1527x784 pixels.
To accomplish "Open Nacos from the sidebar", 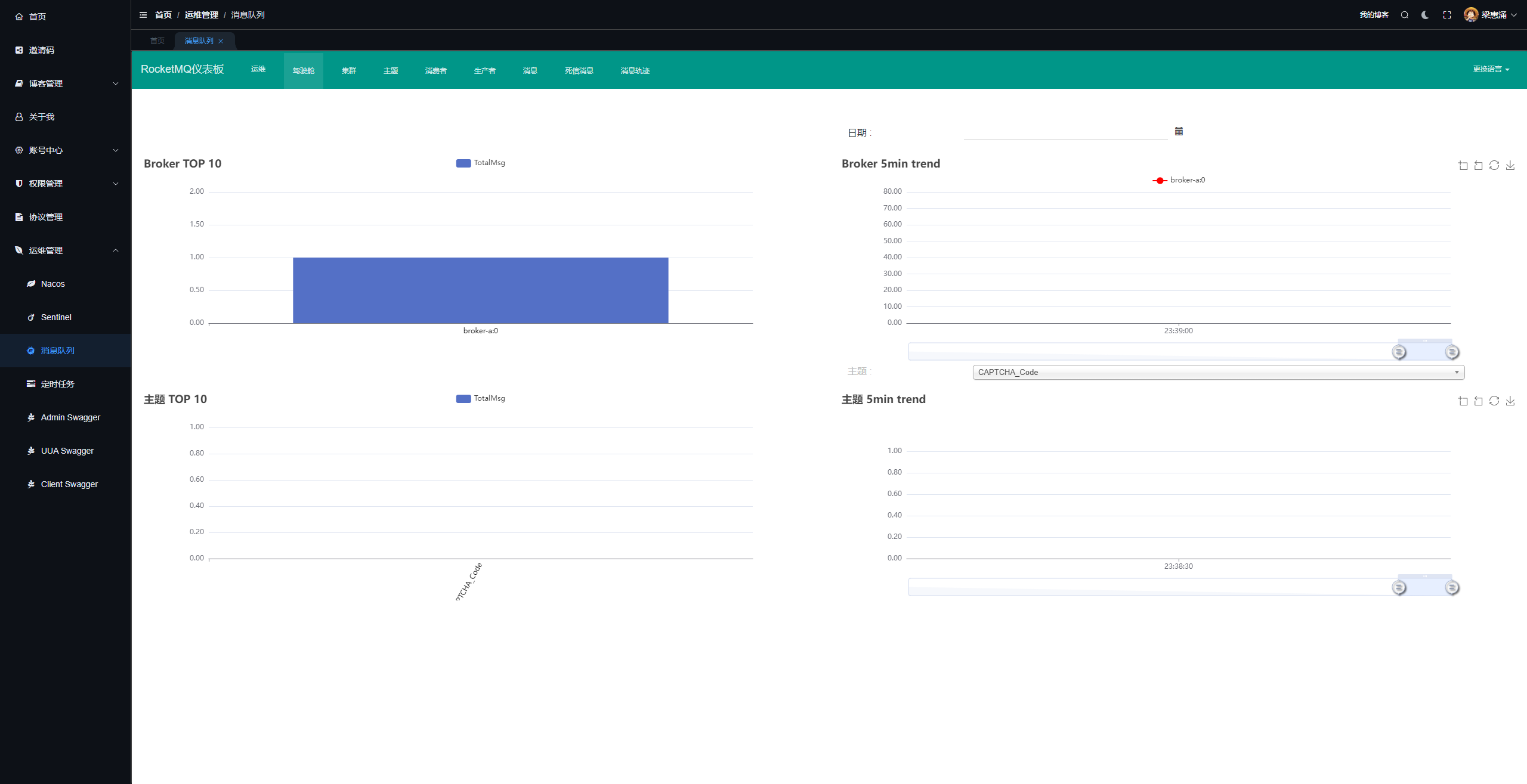I will [x=53, y=284].
